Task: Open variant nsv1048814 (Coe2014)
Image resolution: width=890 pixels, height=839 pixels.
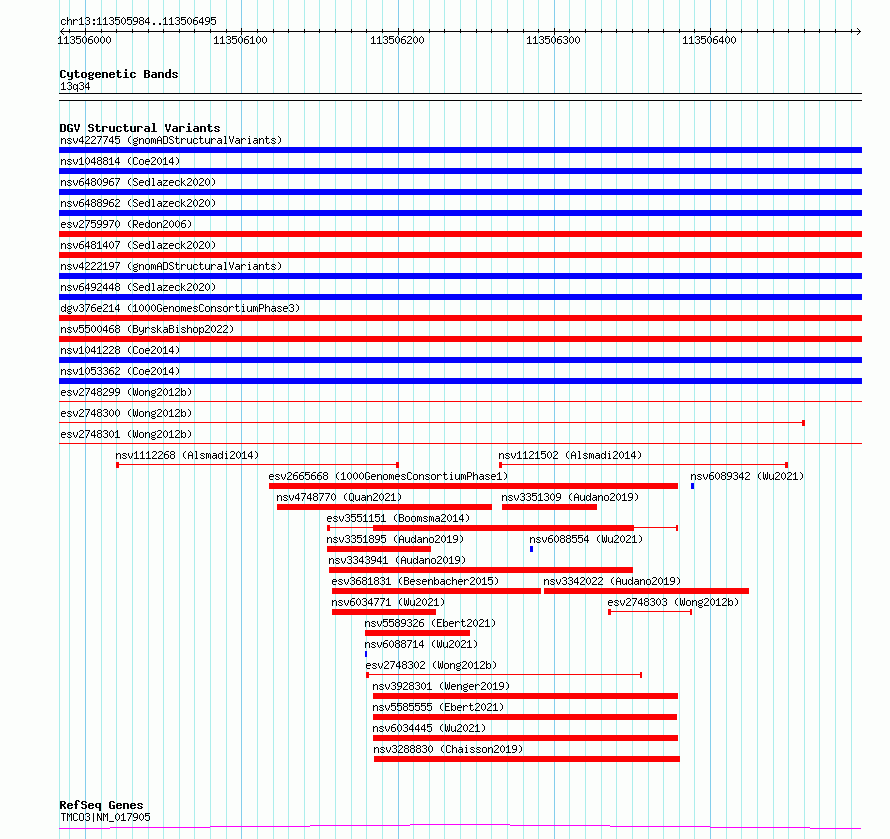Action: pyautogui.click(x=120, y=161)
